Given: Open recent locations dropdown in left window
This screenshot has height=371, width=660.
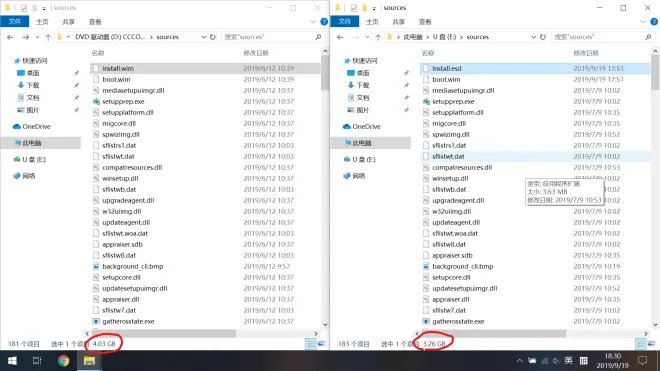Looking at the screenshot, I should (x=37, y=37).
